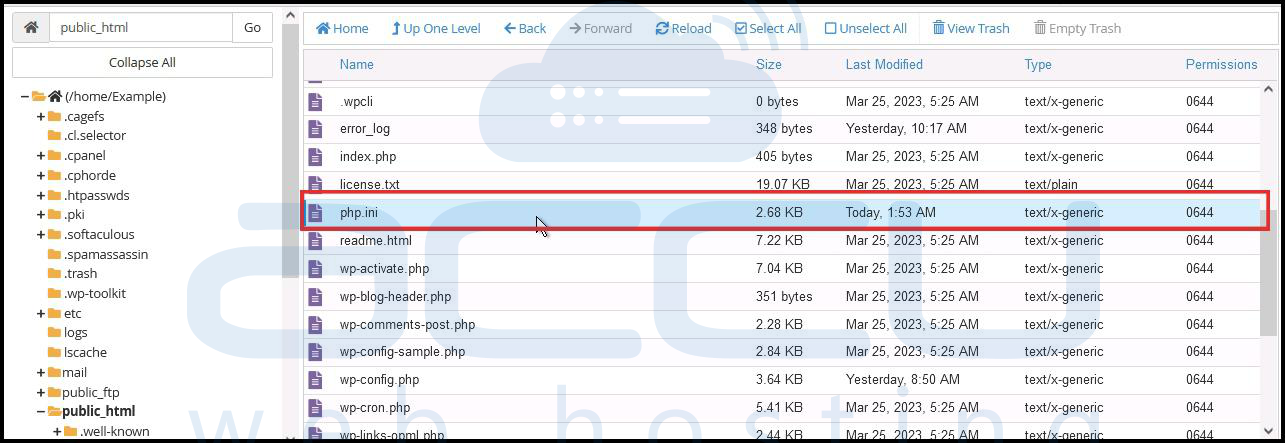Expand the public_ftp folder in tree
This screenshot has width=1285, height=443.
pos(41,392)
